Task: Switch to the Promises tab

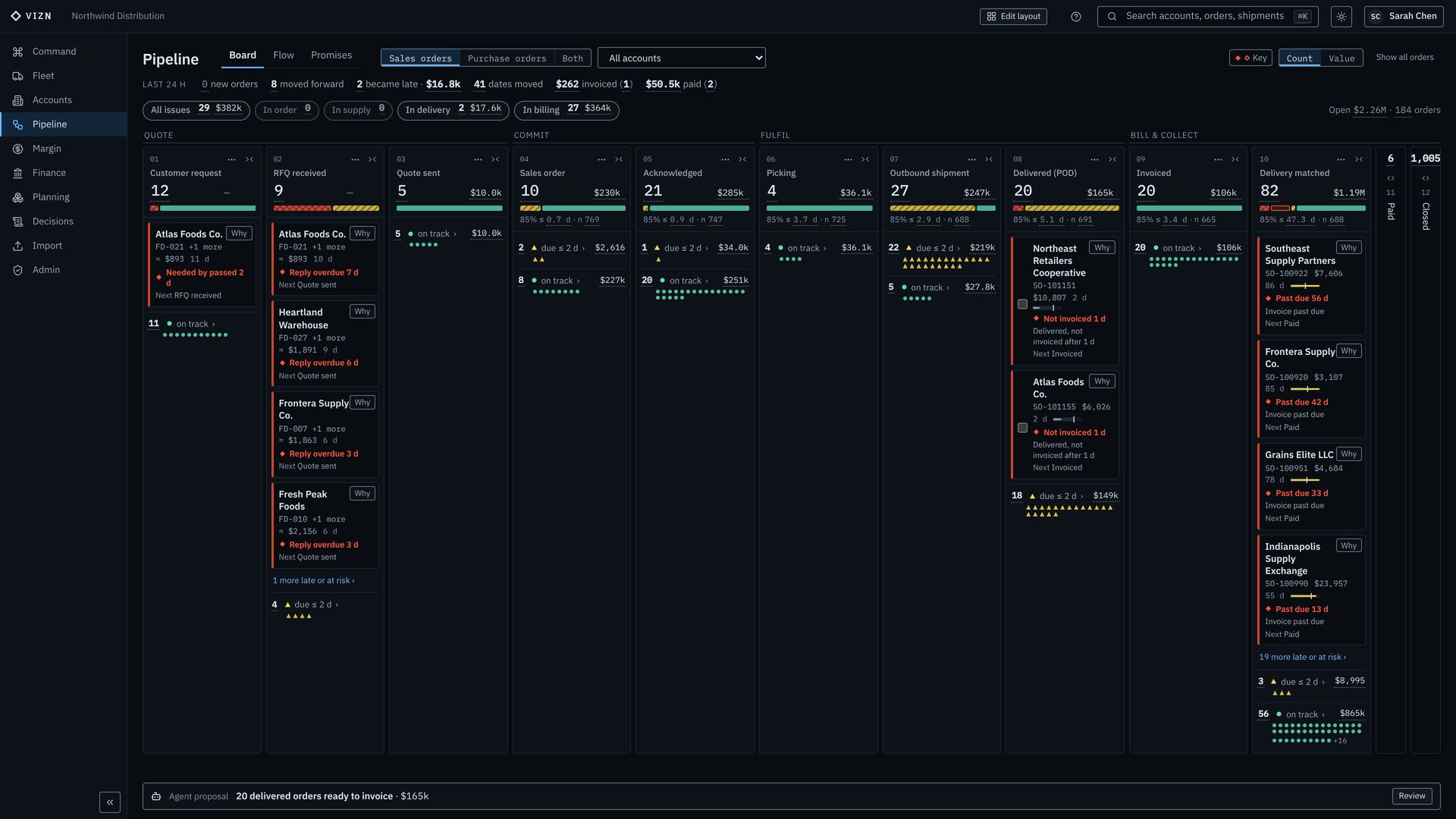Action: coord(331,55)
